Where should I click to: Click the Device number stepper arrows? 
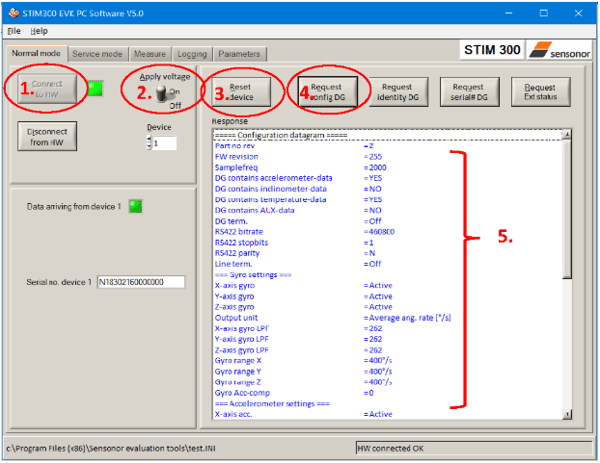[149, 143]
